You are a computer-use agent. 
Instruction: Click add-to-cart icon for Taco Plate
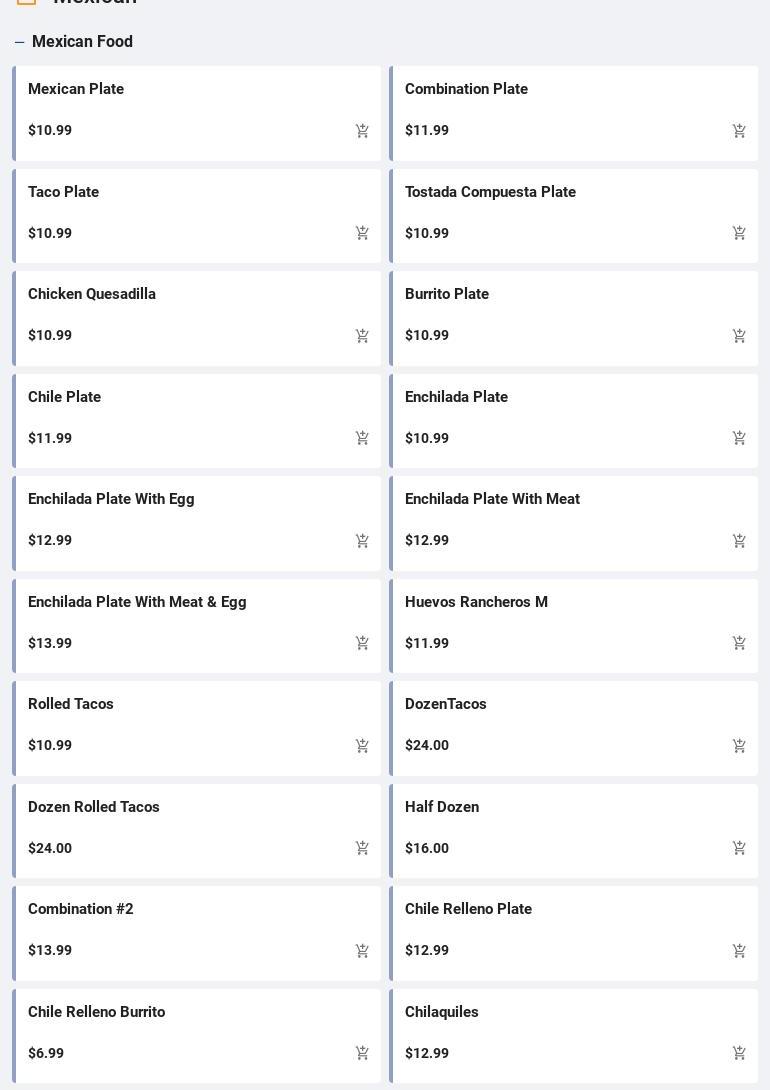362,233
